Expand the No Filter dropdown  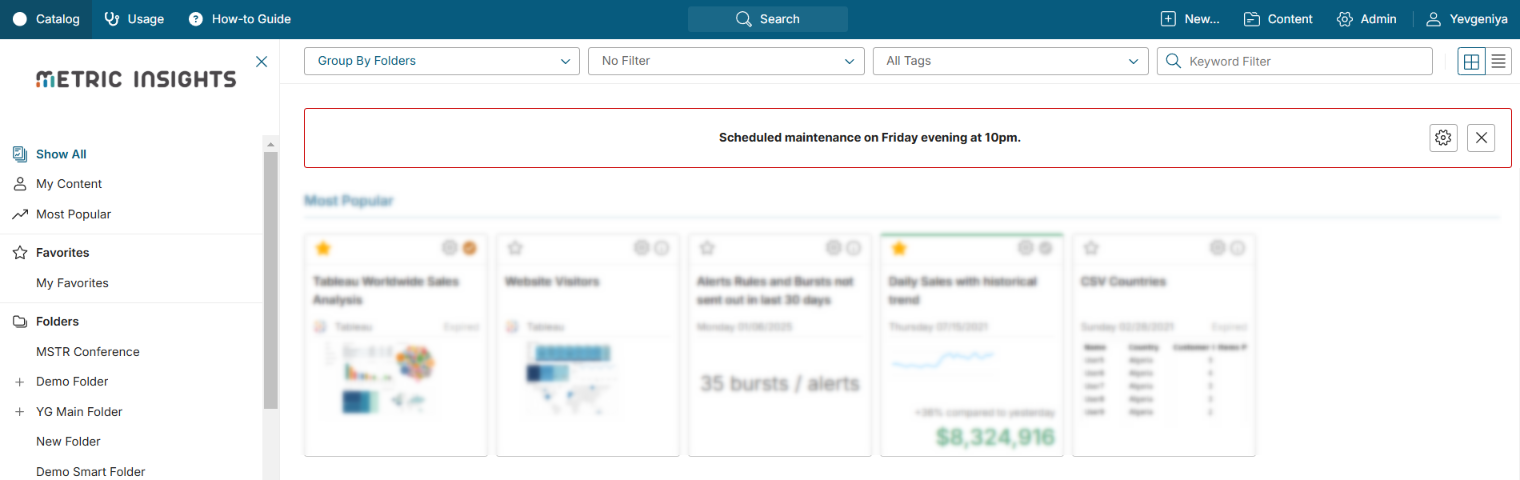(726, 61)
